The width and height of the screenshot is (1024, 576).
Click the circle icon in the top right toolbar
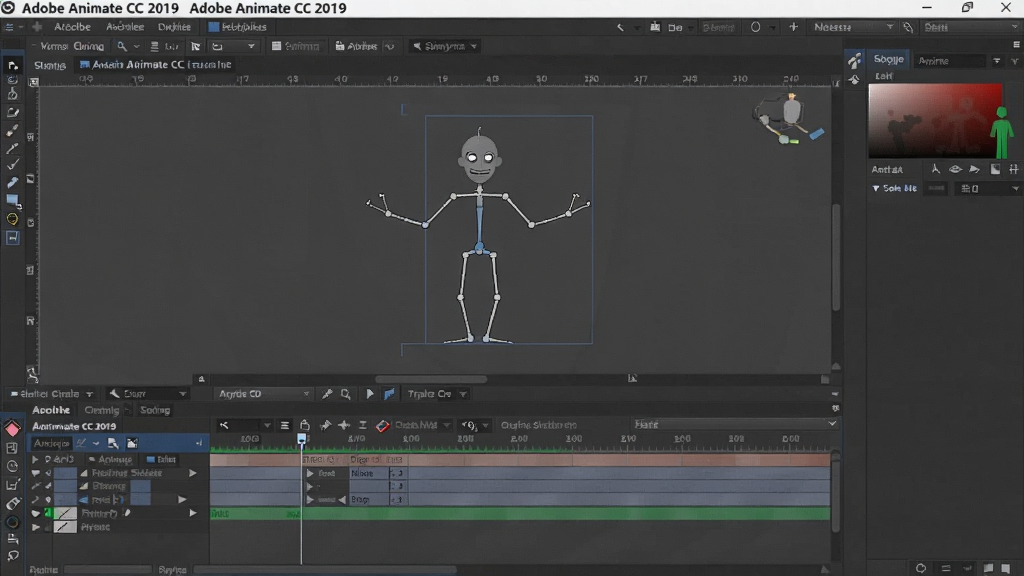[756, 27]
